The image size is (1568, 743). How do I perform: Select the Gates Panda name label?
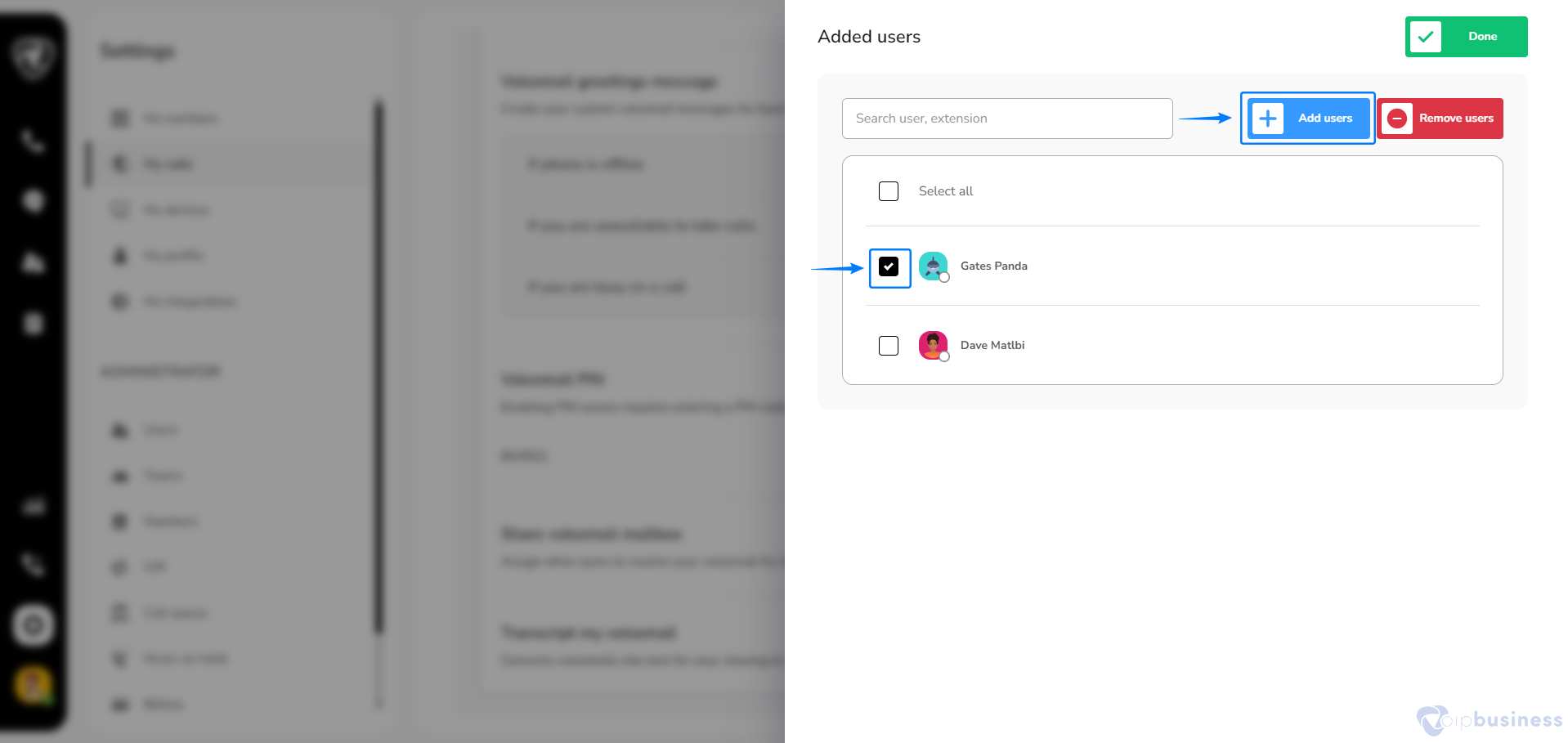[994, 266]
